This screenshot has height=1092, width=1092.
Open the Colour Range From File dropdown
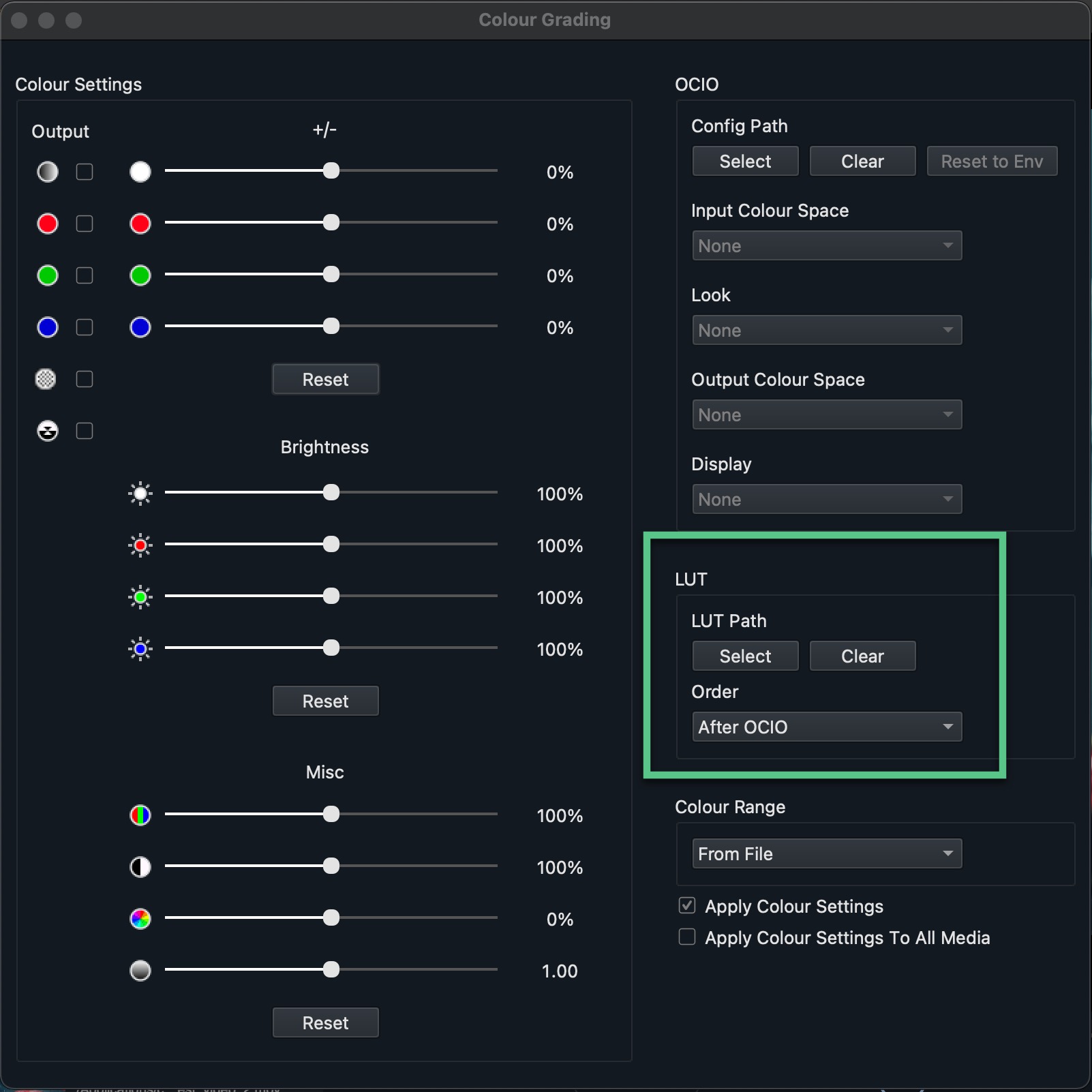[x=826, y=853]
